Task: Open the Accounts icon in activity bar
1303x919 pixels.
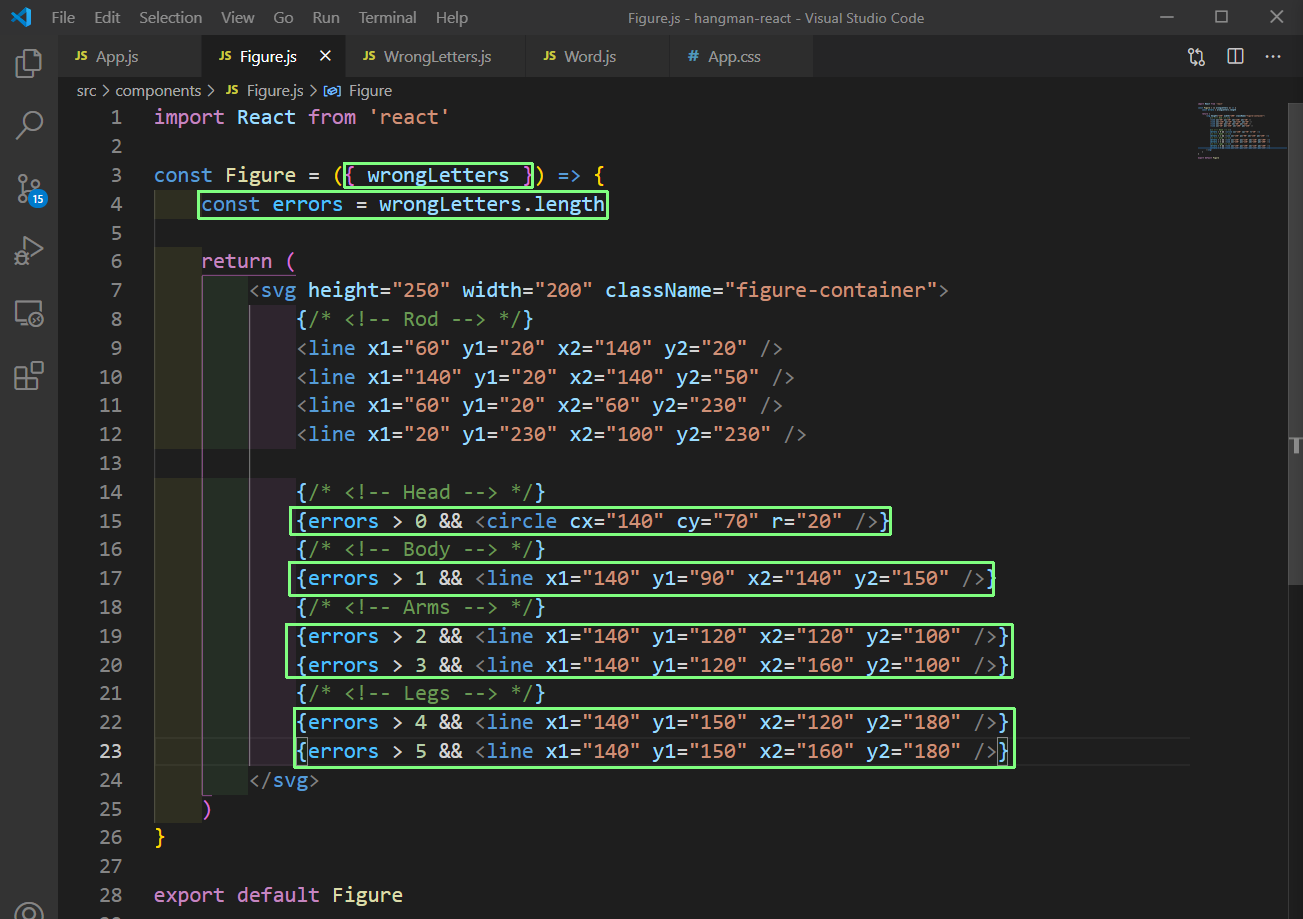Action: pos(29,911)
